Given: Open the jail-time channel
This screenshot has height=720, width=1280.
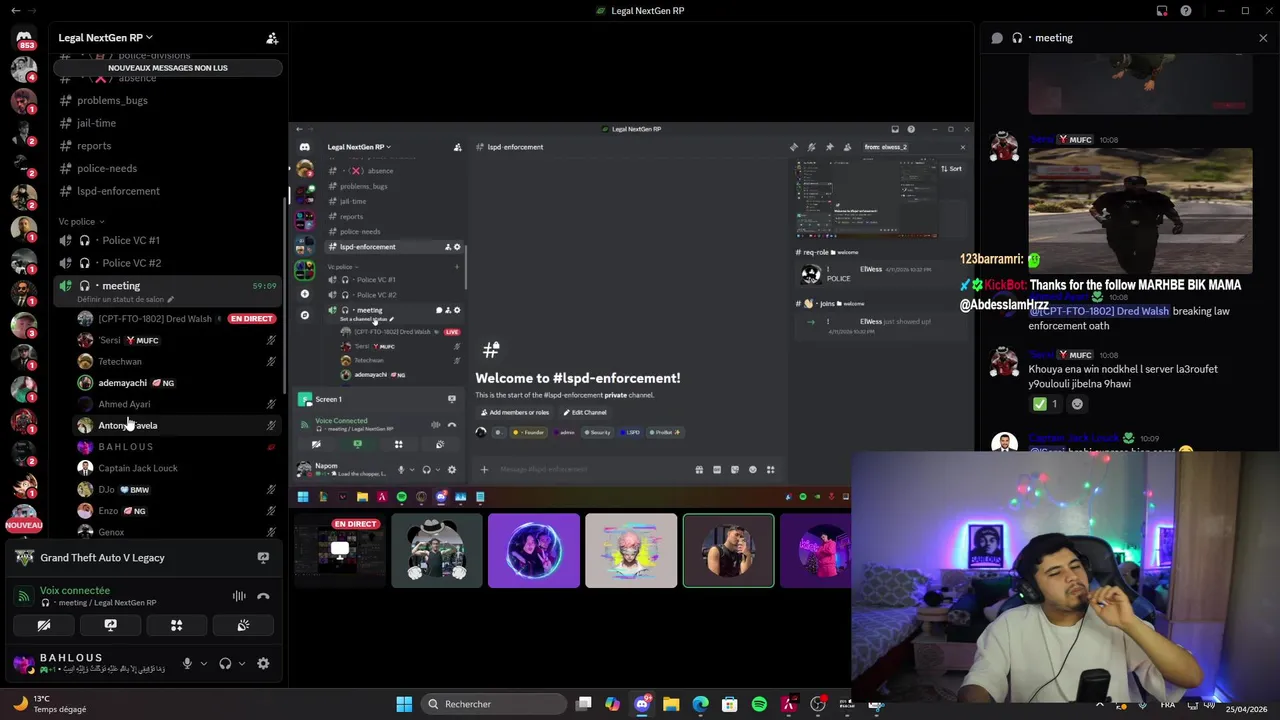Looking at the screenshot, I should click(168, 123).
